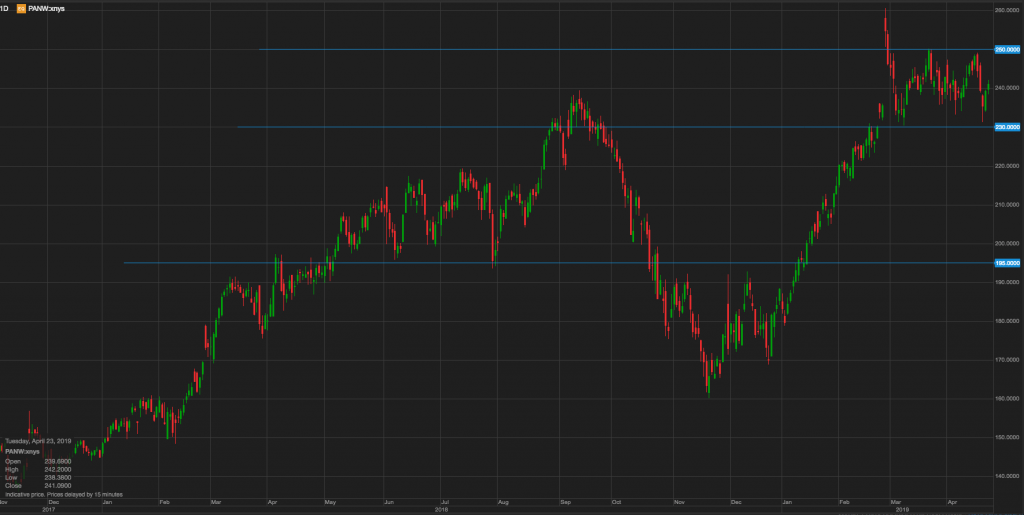The width and height of the screenshot is (1024, 515).
Task: Select the 250.0000 price level tag
Action: pos(1005,49)
